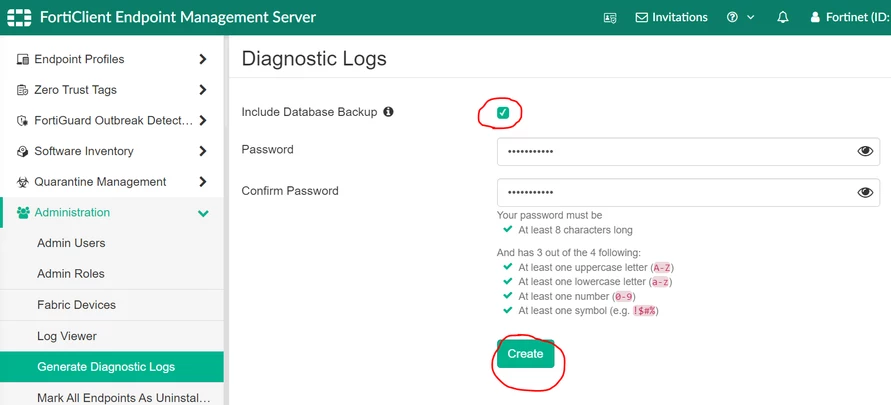The image size is (891, 405).
Task: Open the Log Viewer page
Action: (111, 336)
